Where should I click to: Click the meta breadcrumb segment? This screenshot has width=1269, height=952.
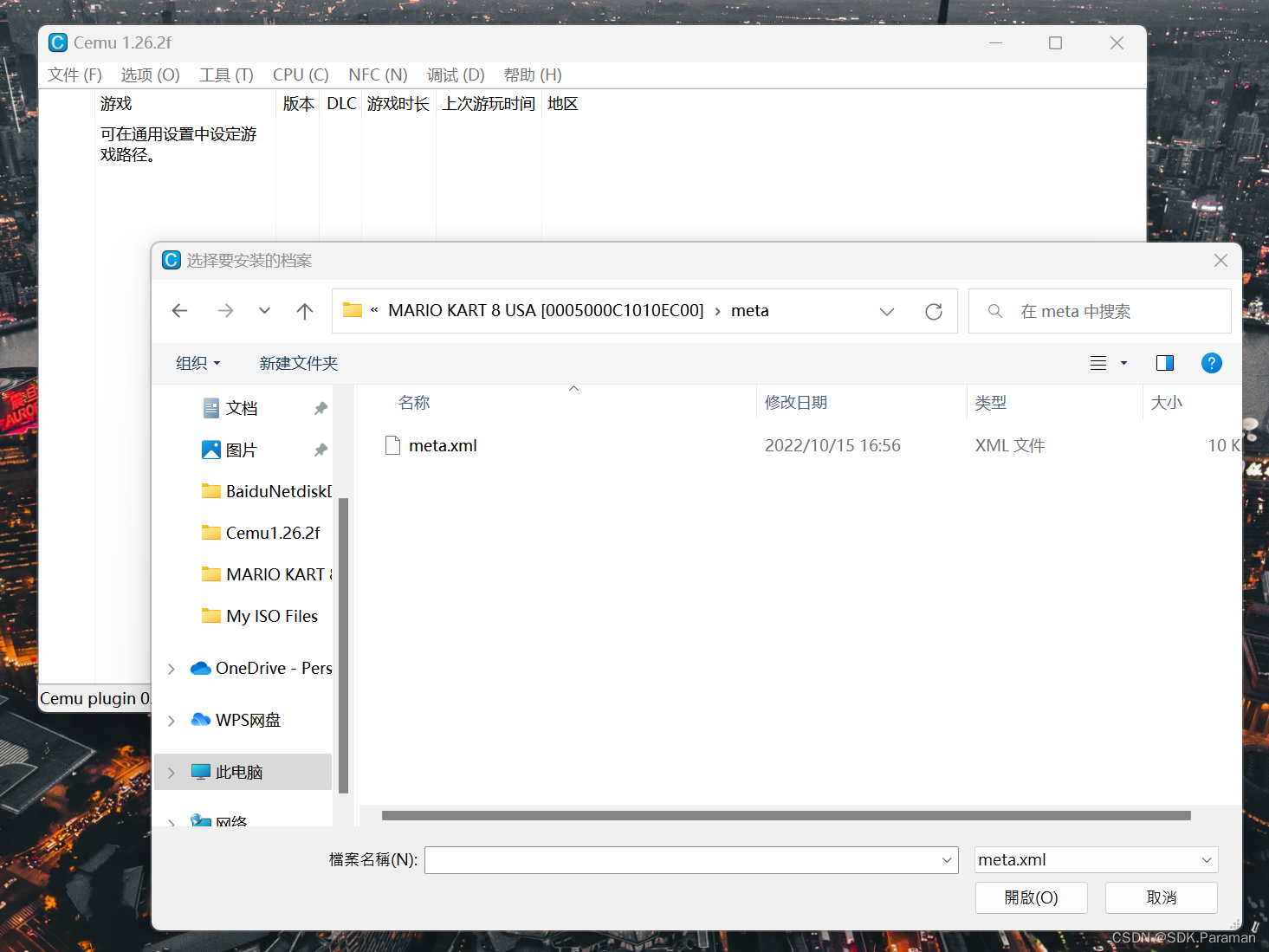[749, 310]
